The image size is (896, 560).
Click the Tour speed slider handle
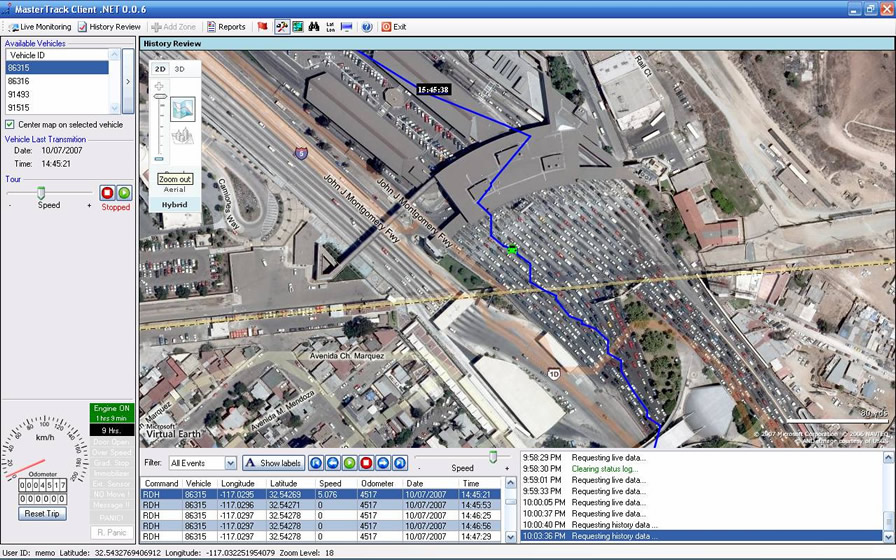(41, 193)
